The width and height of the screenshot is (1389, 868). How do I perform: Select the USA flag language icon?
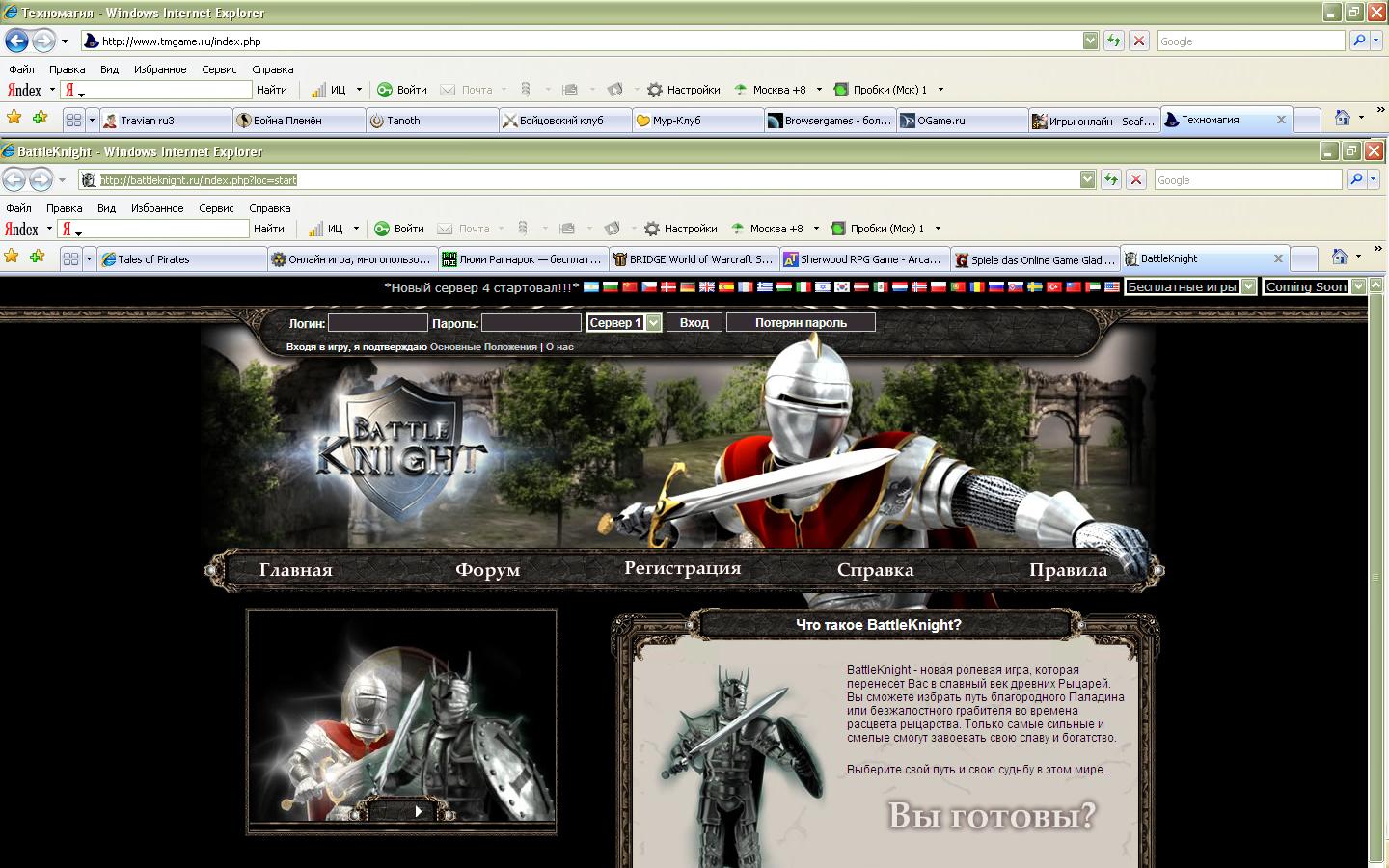(x=1112, y=286)
